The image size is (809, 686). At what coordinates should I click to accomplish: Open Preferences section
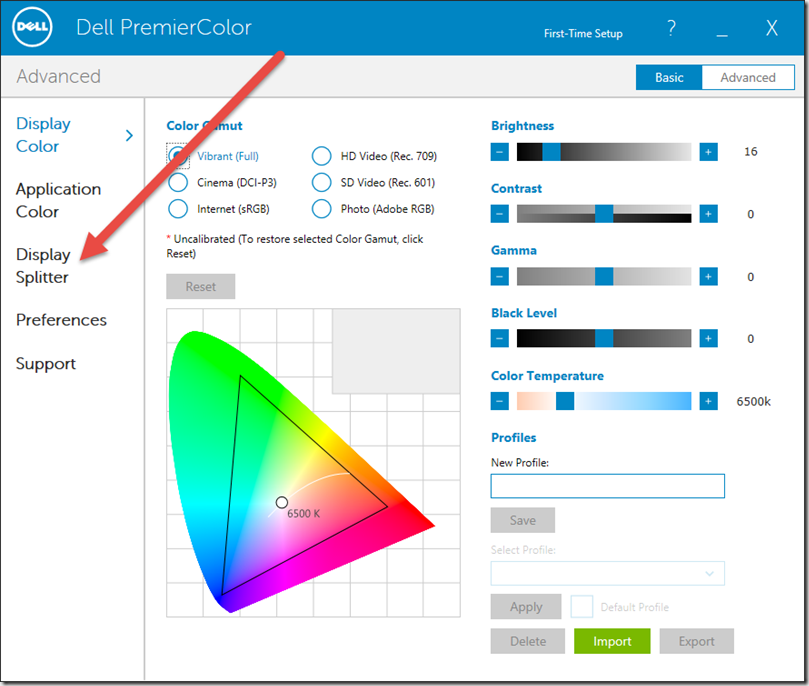pos(61,320)
